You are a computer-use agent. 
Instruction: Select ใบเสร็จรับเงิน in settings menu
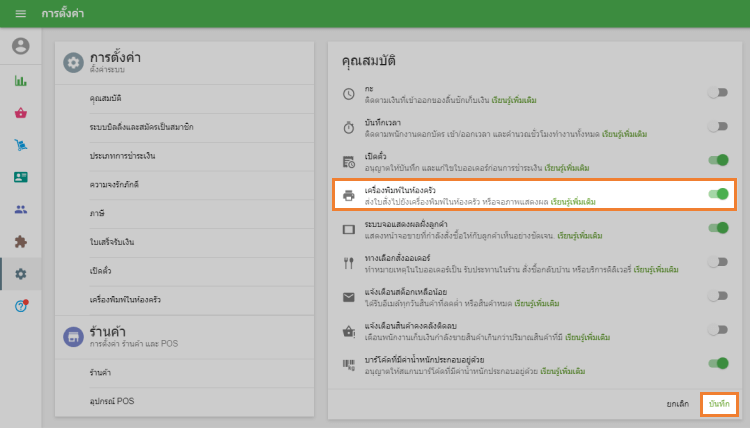[x=111, y=243]
